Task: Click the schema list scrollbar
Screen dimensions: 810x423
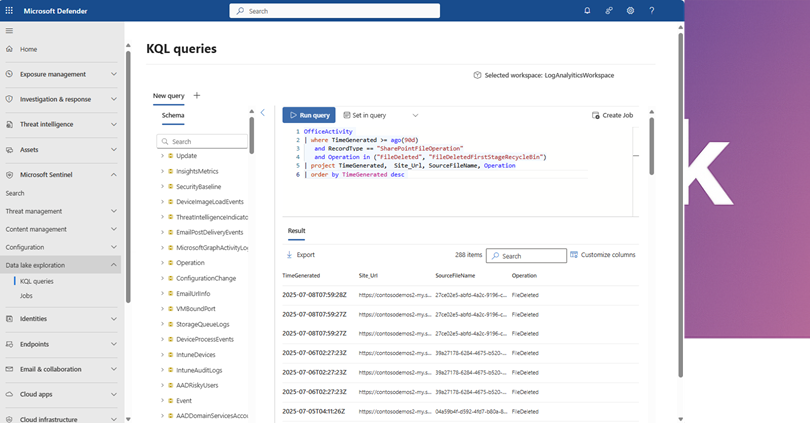Action: click(x=252, y=135)
